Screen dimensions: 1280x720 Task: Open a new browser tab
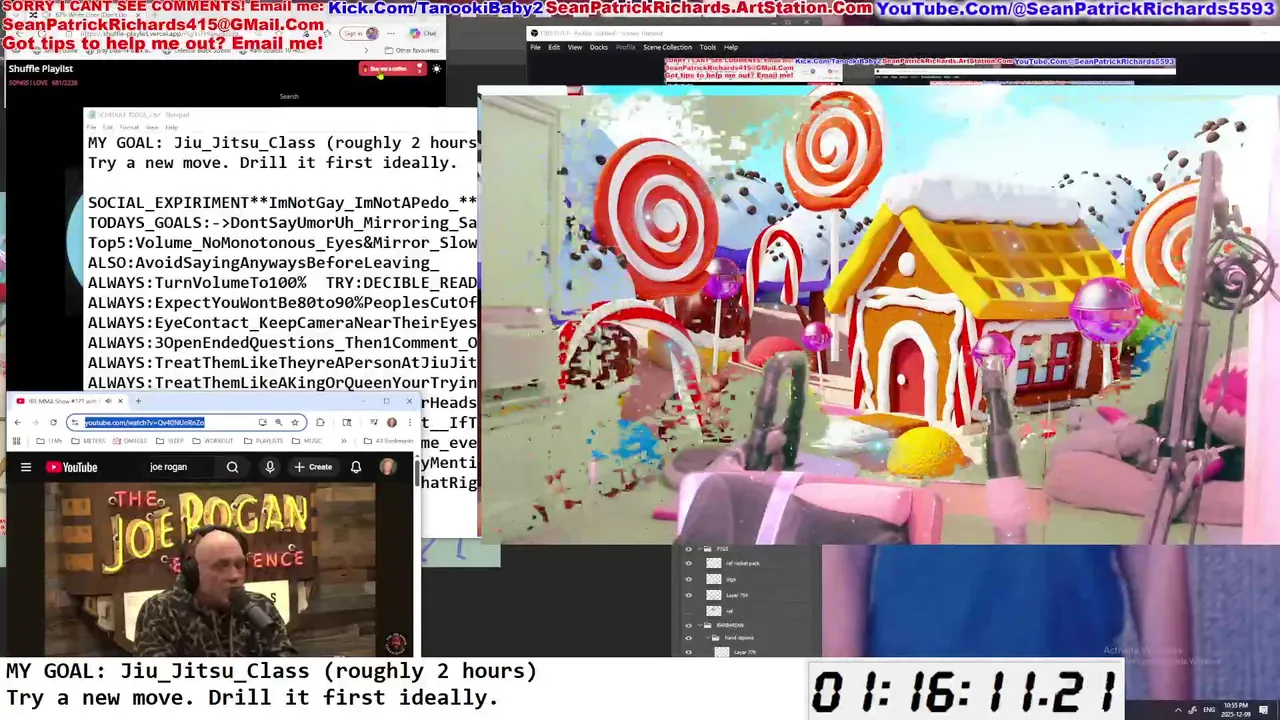coord(138,401)
